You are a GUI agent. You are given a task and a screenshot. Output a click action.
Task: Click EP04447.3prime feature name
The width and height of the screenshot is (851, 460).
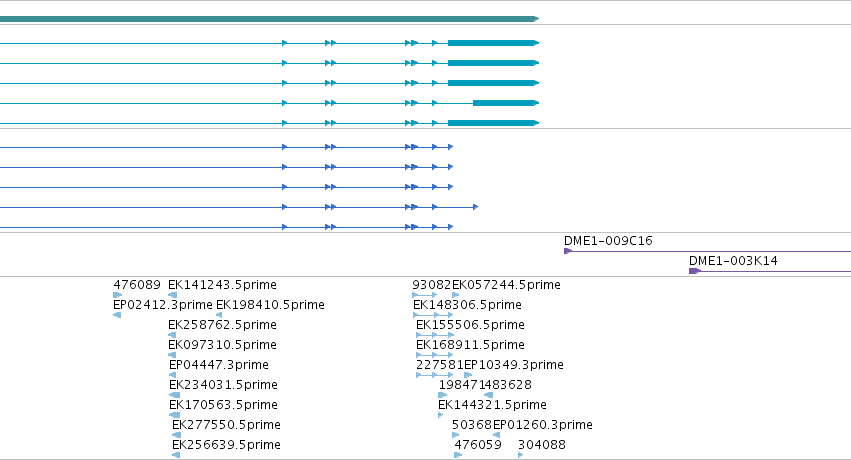[219, 365]
